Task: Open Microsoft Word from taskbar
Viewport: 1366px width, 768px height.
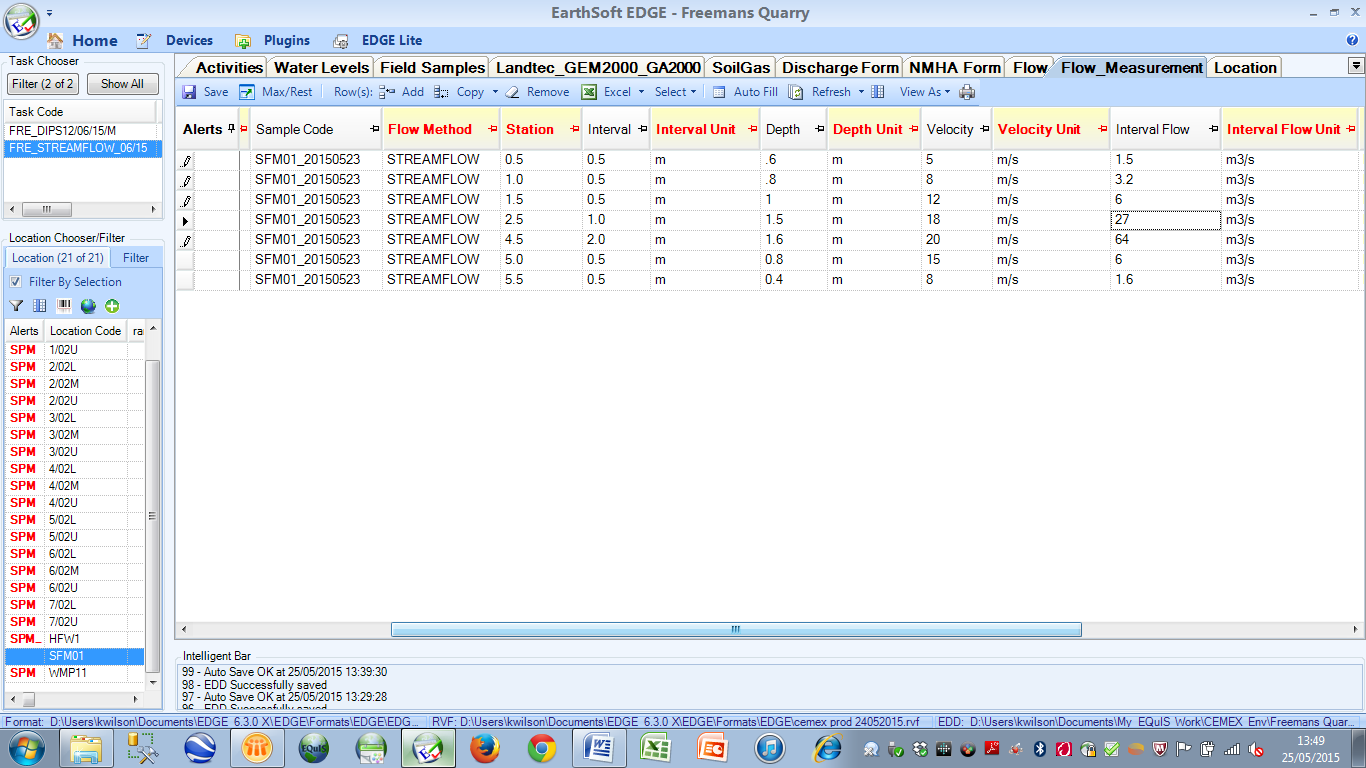Action: coord(599,748)
